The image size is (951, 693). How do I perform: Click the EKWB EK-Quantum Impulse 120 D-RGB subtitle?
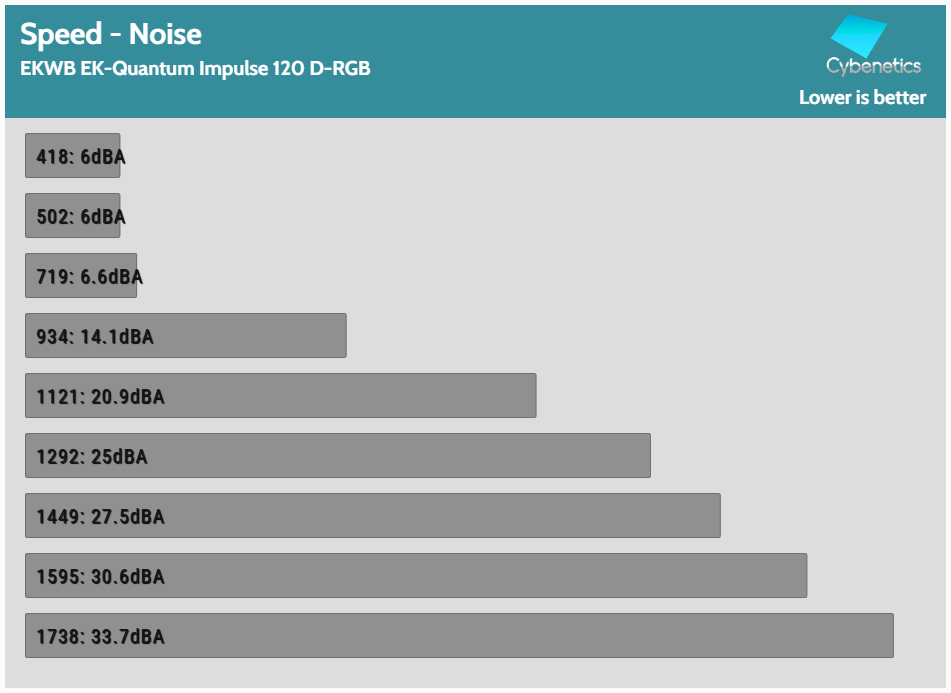[x=195, y=69]
